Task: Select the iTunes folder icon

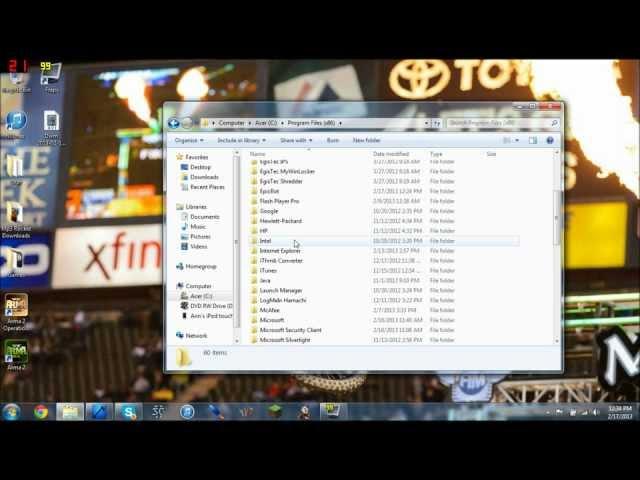Action: [254, 271]
